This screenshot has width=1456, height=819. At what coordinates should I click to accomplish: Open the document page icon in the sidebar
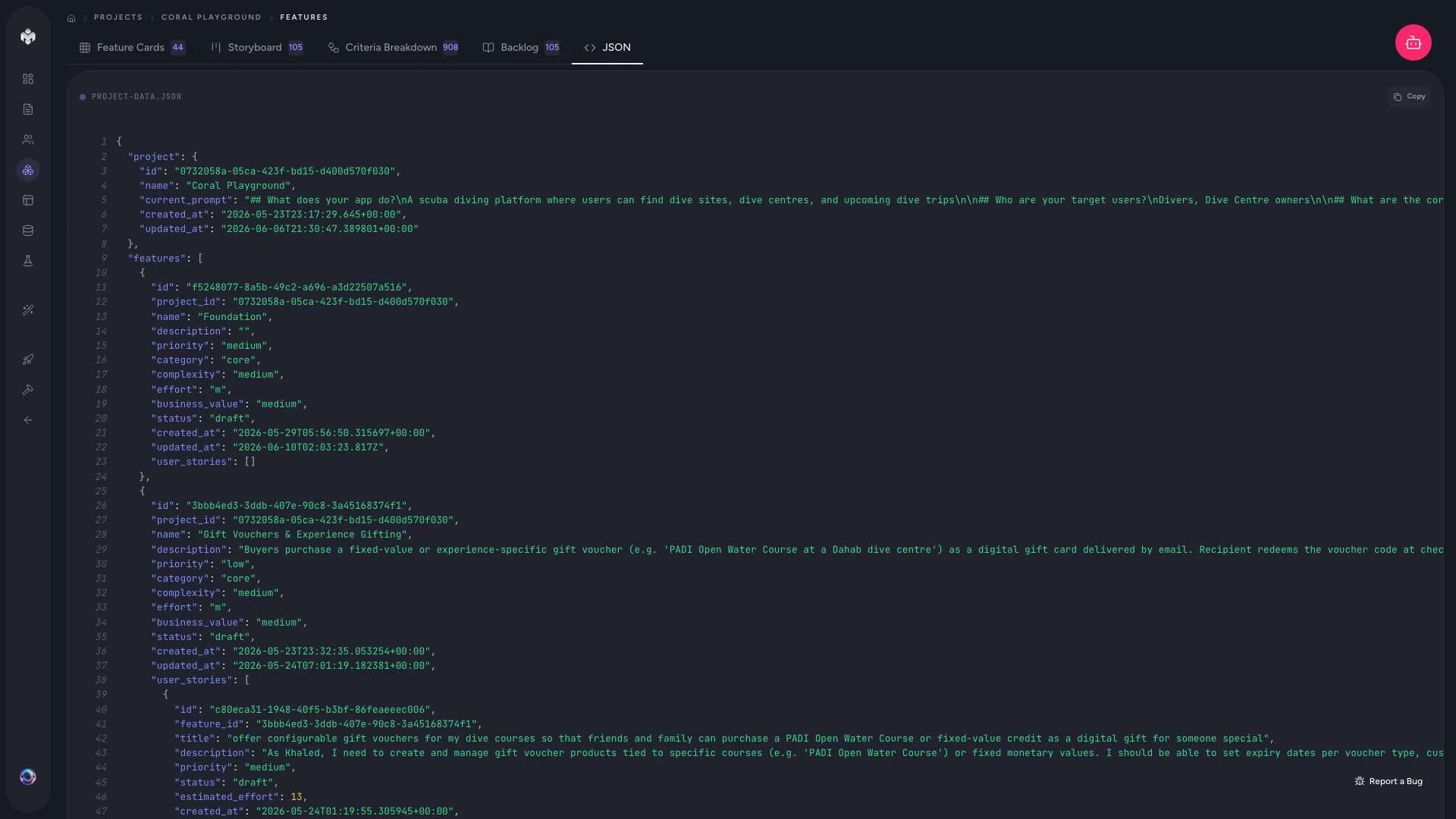click(28, 109)
